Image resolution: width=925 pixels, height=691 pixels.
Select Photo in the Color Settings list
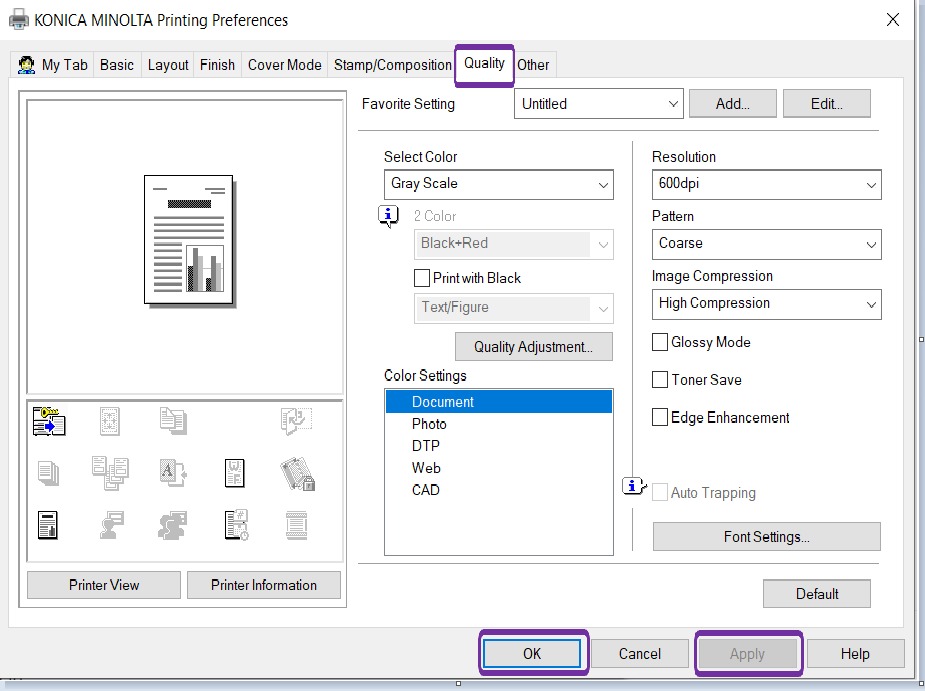[429, 423]
